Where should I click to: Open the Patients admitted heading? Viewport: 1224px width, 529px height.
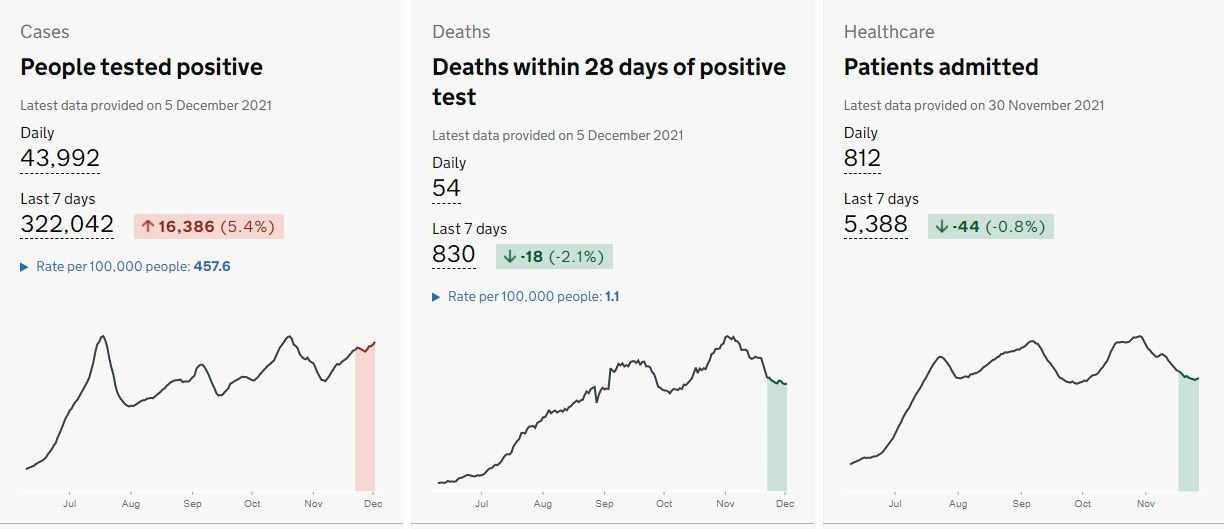[941, 68]
